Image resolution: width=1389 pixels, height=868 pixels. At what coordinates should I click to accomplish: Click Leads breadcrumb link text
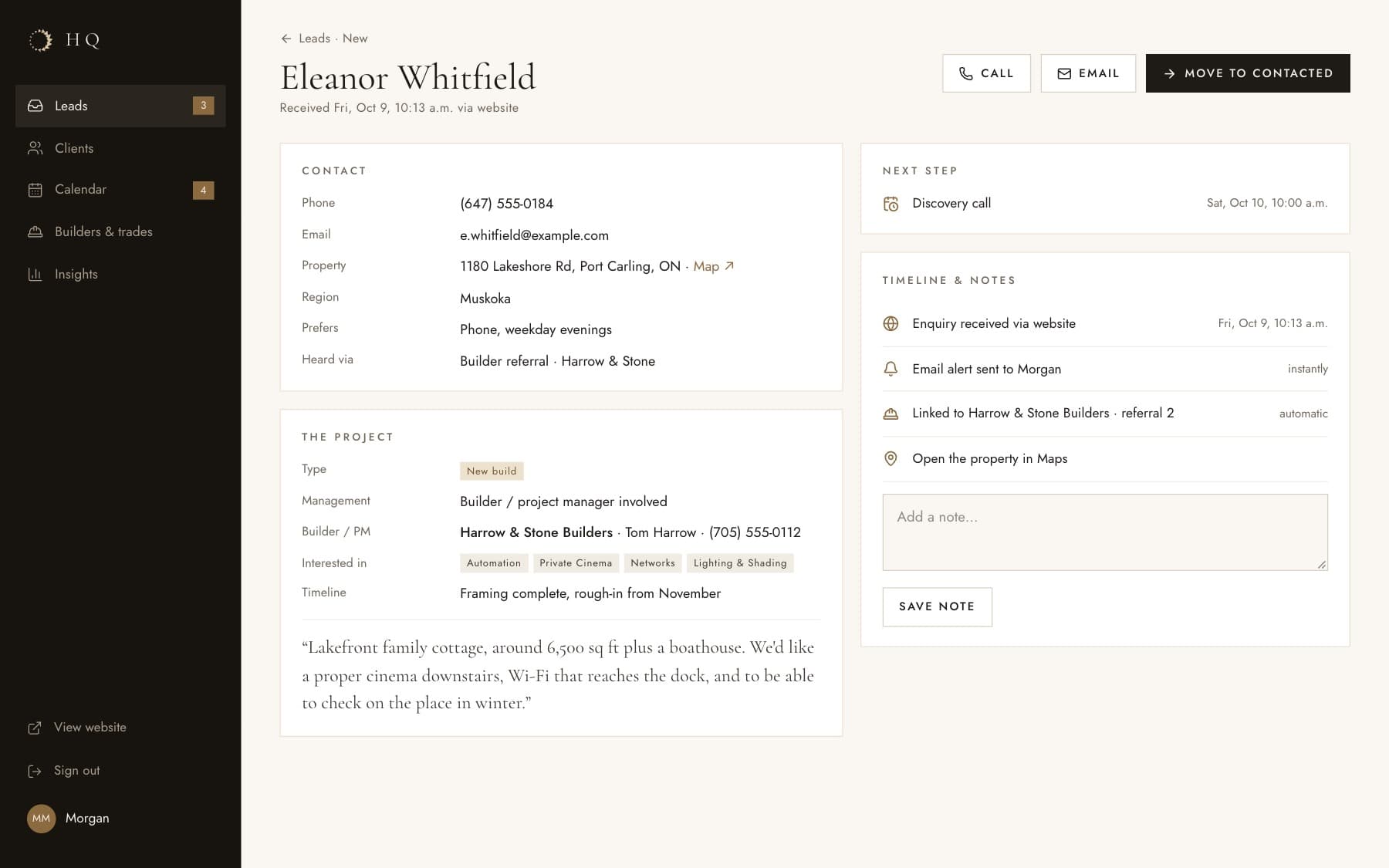pos(314,39)
